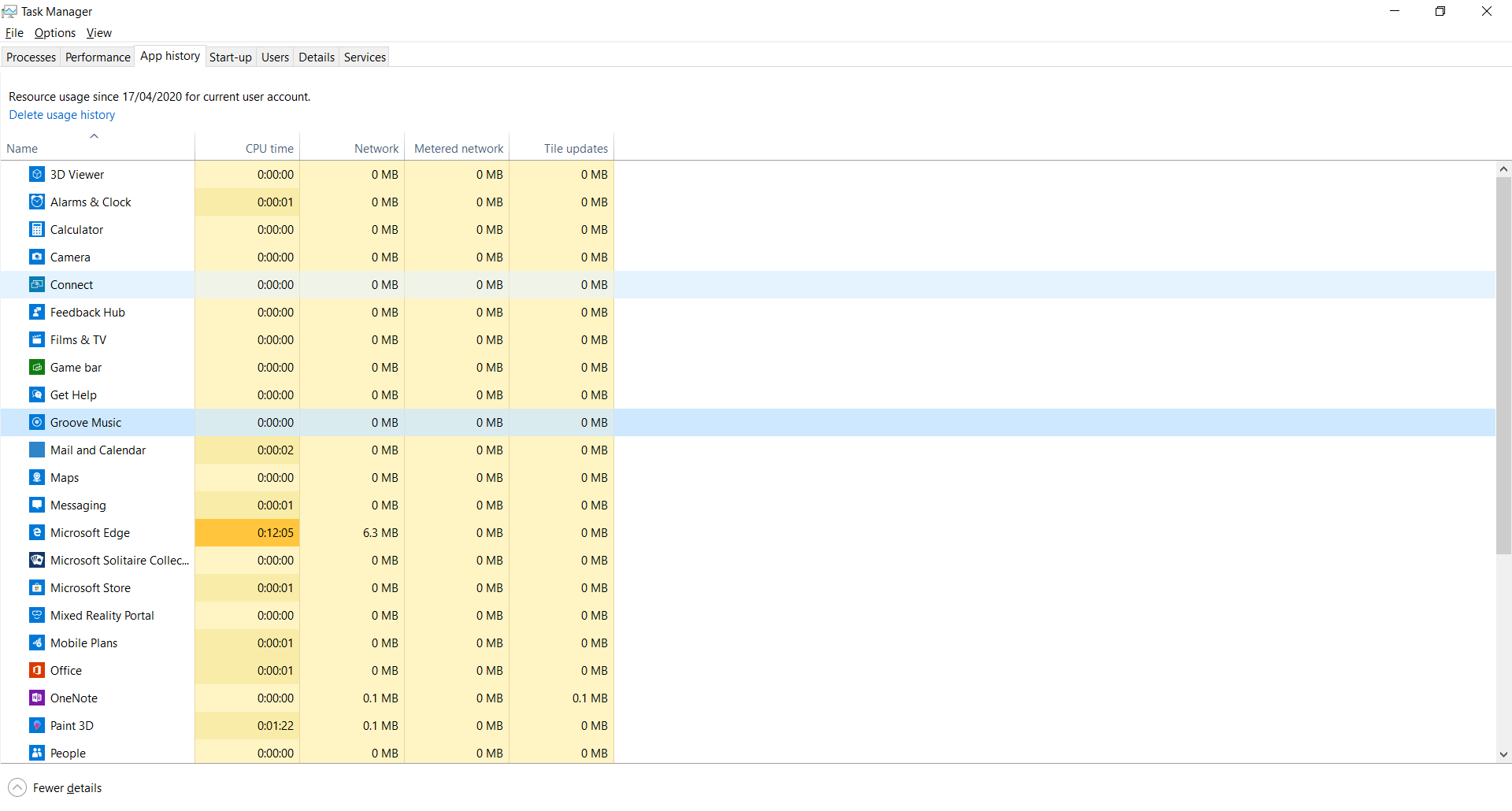1512x811 pixels.
Task: Open the Services tab
Action: coord(365,57)
